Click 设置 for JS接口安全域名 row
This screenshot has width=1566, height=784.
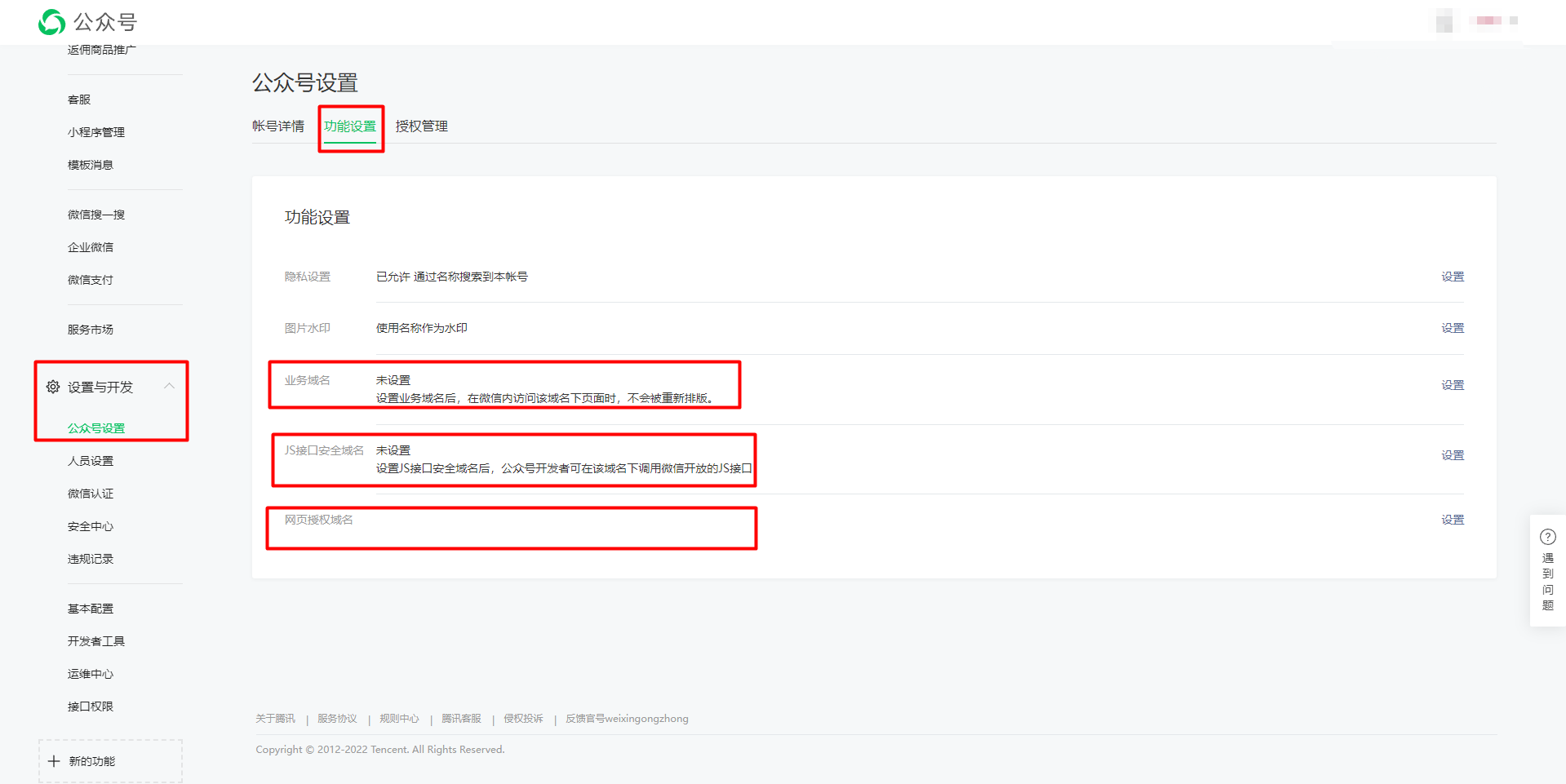(1453, 455)
